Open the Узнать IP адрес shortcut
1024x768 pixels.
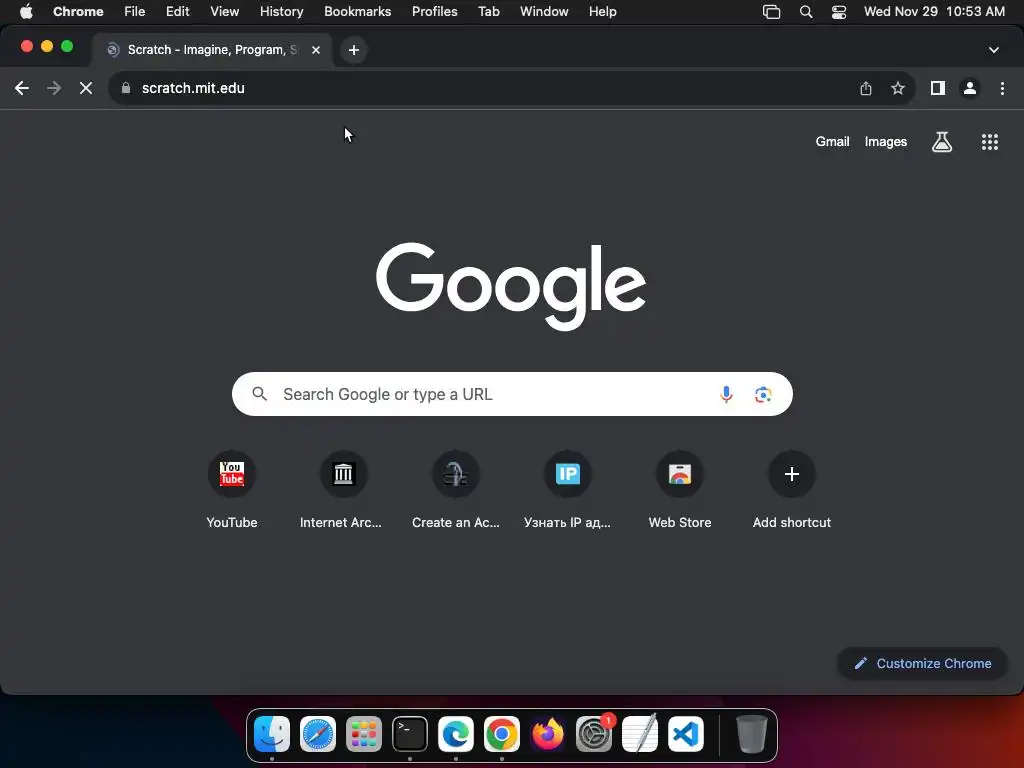pos(568,490)
